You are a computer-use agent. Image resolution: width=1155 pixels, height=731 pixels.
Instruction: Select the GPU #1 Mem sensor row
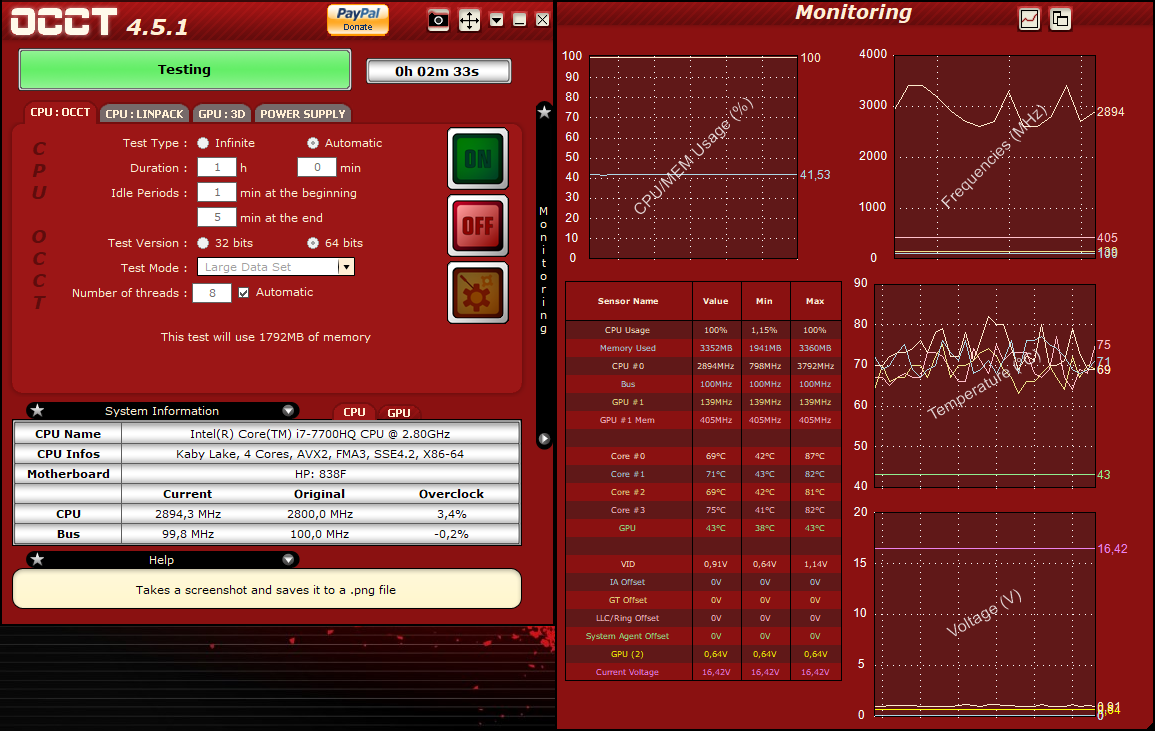click(703, 420)
